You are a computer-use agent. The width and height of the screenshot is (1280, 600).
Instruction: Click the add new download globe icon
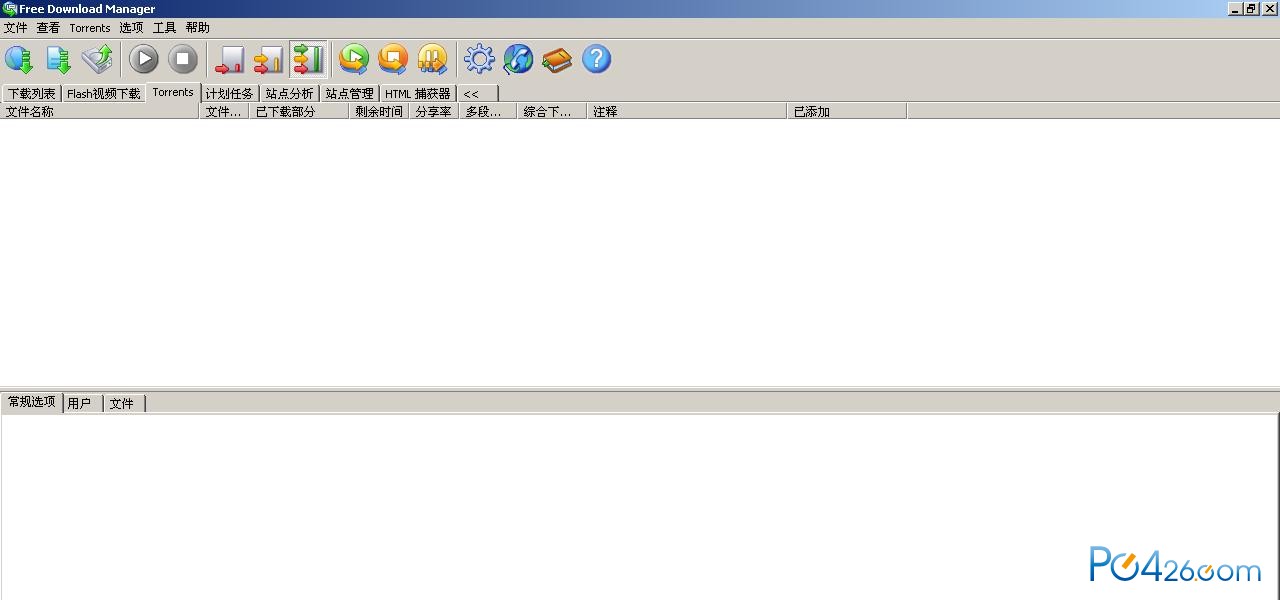(19, 60)
